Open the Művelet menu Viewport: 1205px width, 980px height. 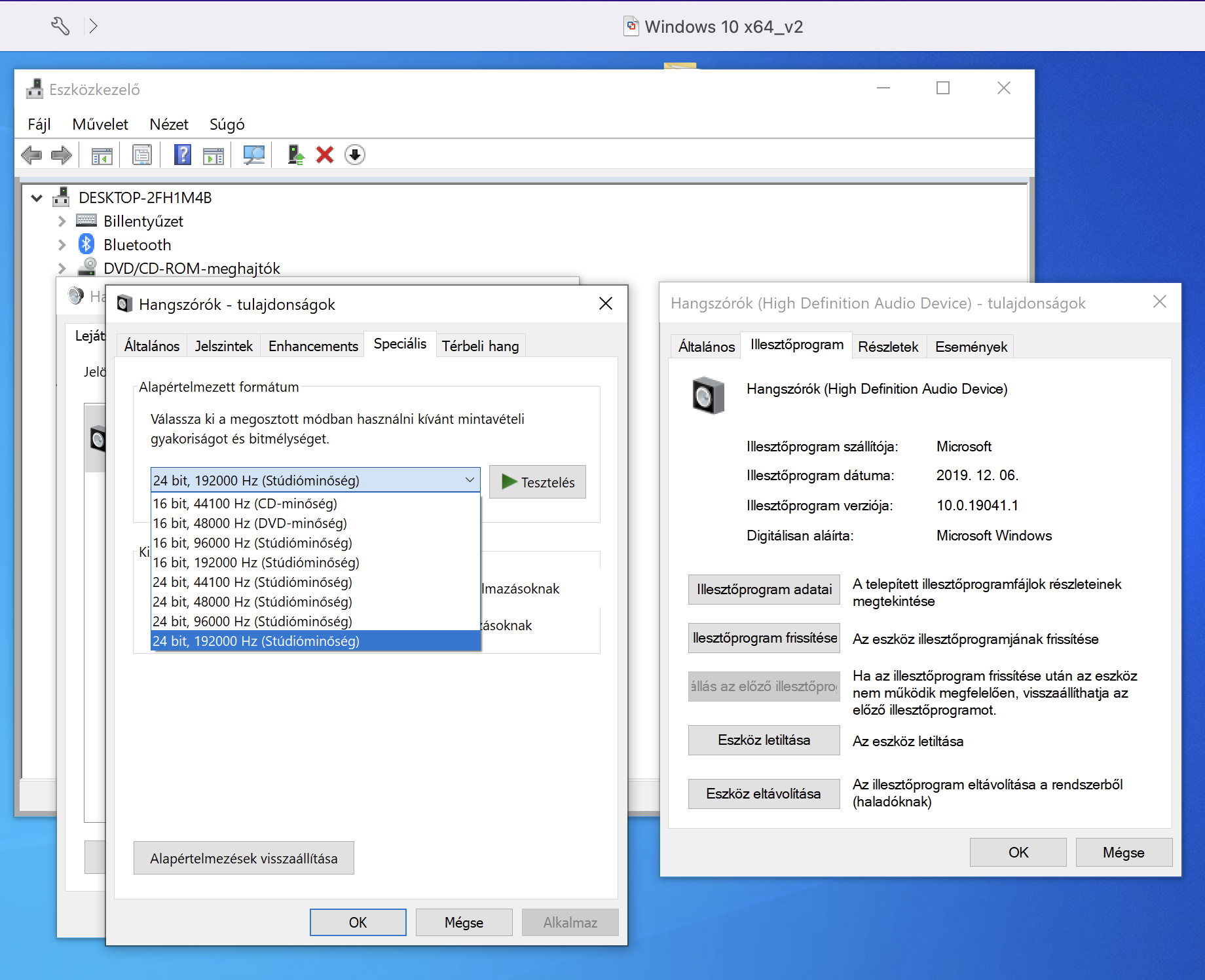click(100, 124)
